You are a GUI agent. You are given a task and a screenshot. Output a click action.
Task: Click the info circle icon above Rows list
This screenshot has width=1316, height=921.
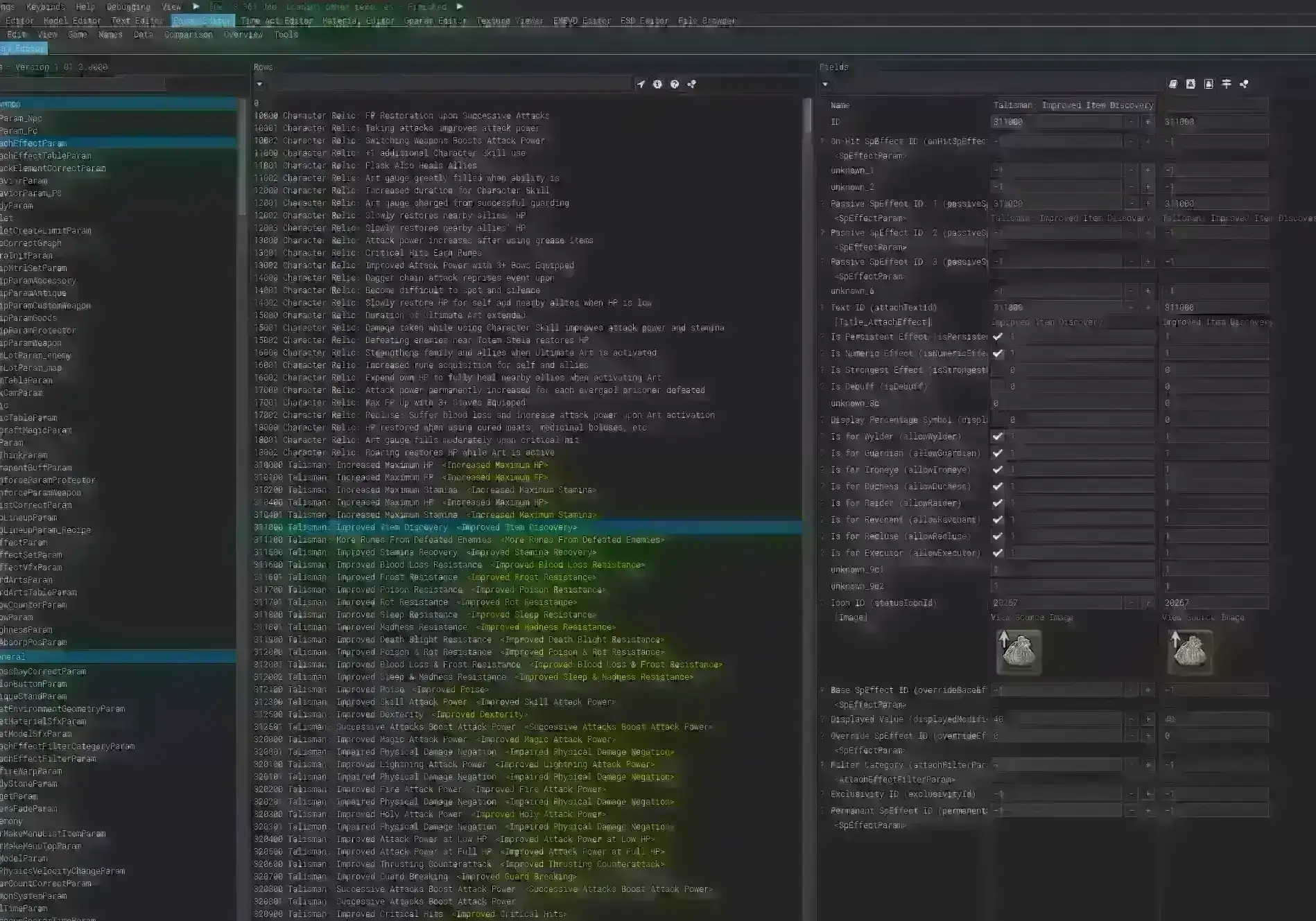pyautogui.click(x=657, y=85)
